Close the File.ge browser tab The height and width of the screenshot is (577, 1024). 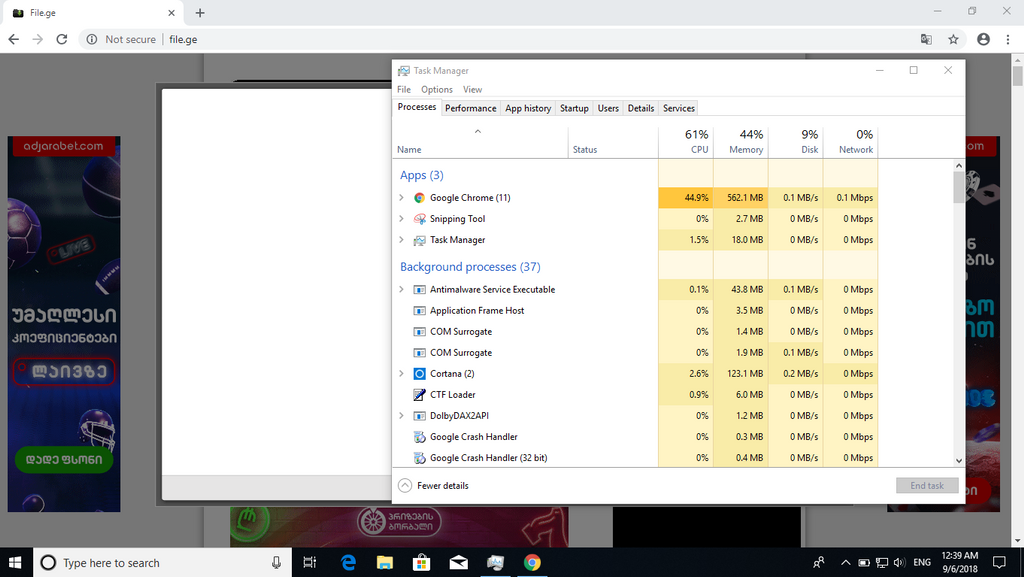tap(171, 12)
